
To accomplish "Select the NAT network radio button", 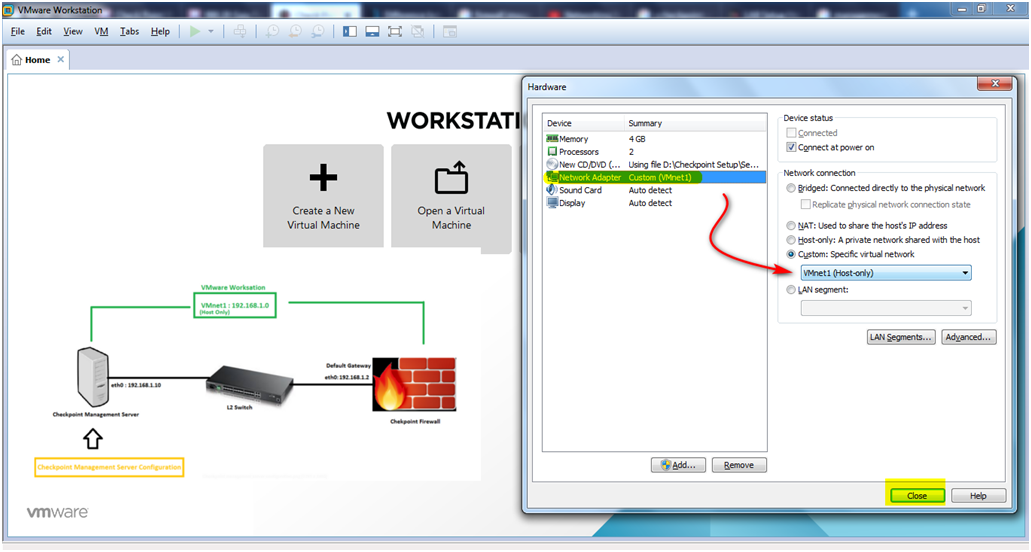I will click(791, 225).
